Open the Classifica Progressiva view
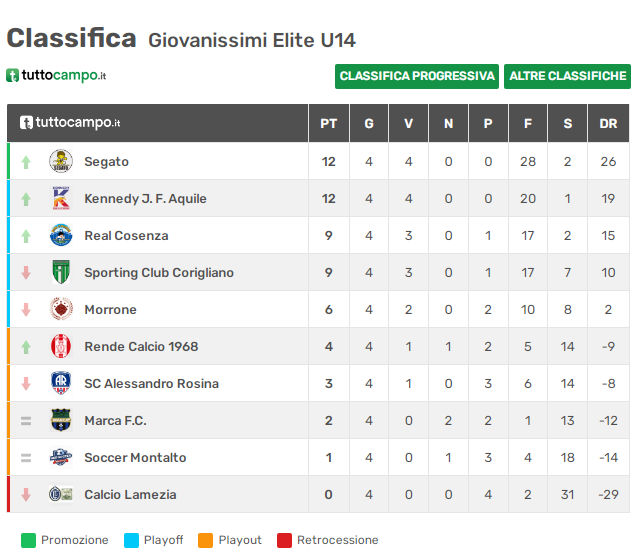Screen dimensions: 636x549 click(417, 76)
